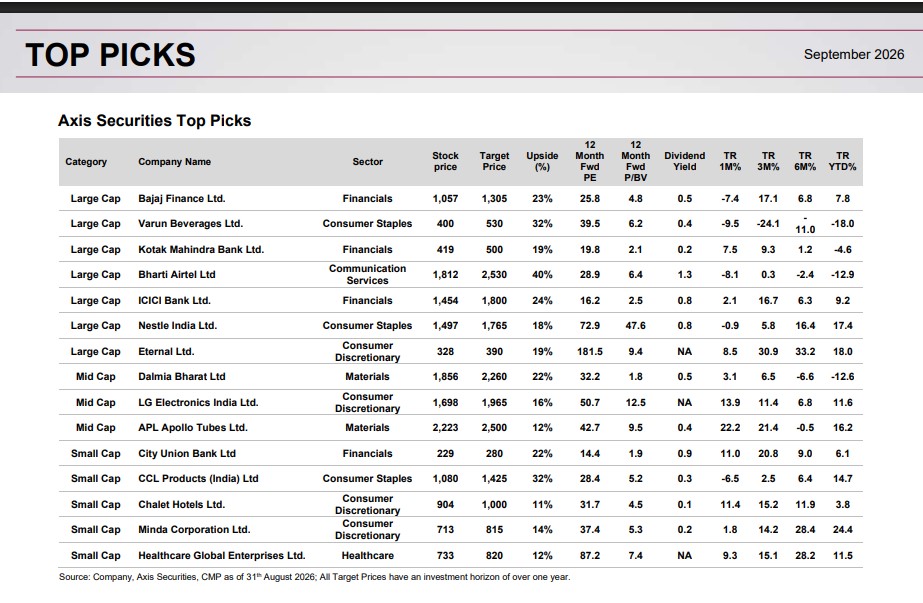Select Kotak Mahindra Bank Ltd. company name
The image size is (923, 603).
point(201,250)
